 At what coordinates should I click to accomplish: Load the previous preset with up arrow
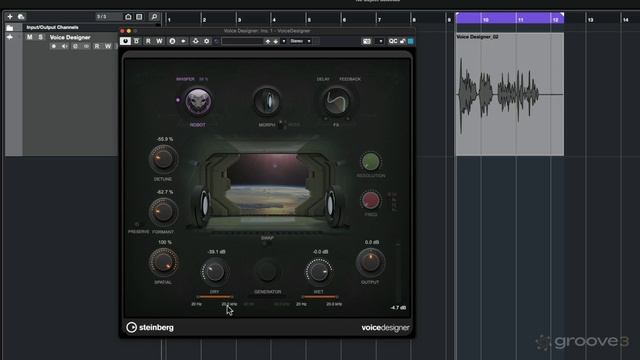(268, 41)
